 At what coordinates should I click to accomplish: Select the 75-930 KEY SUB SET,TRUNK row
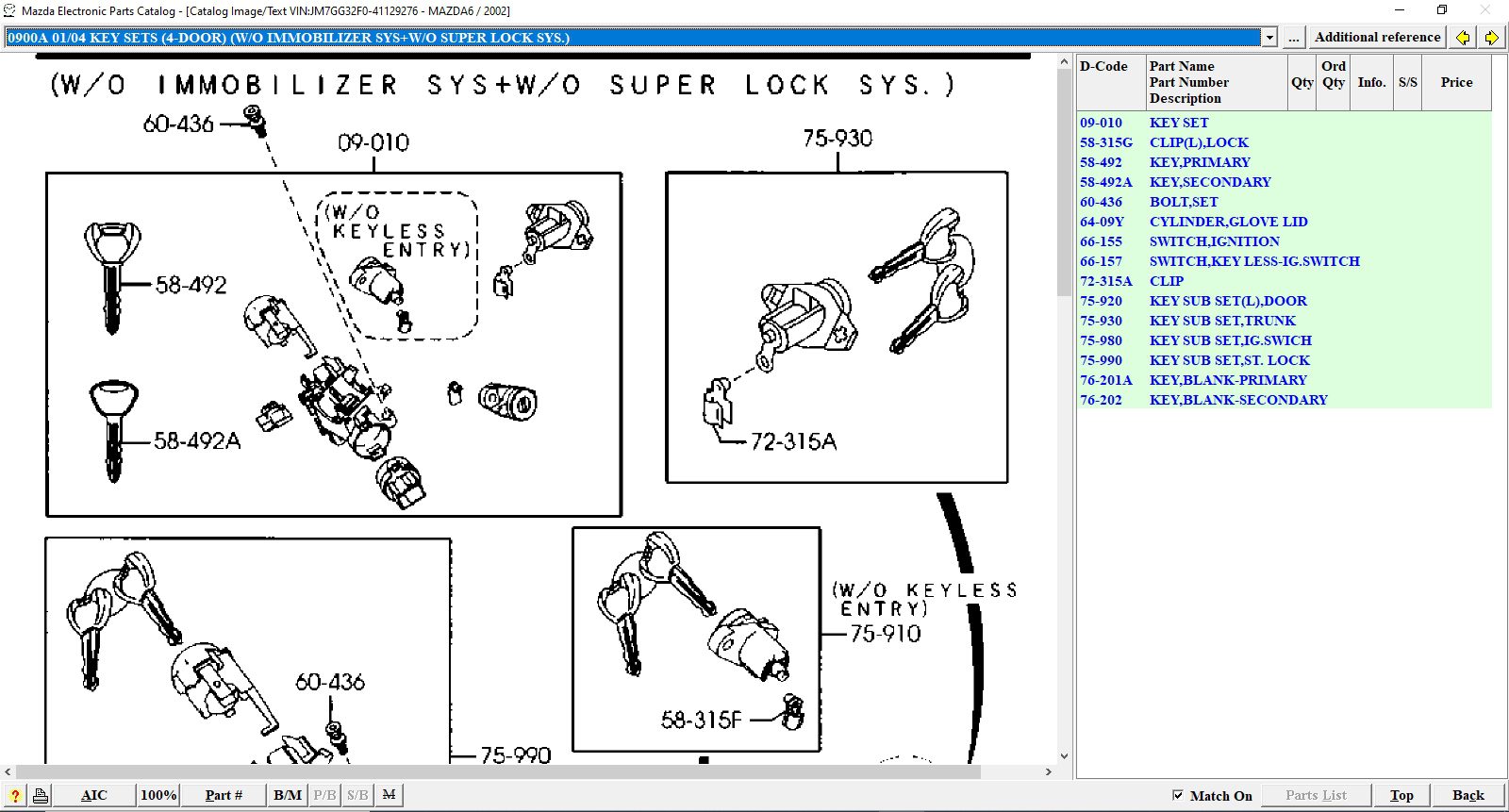[x=1285, y=321]
